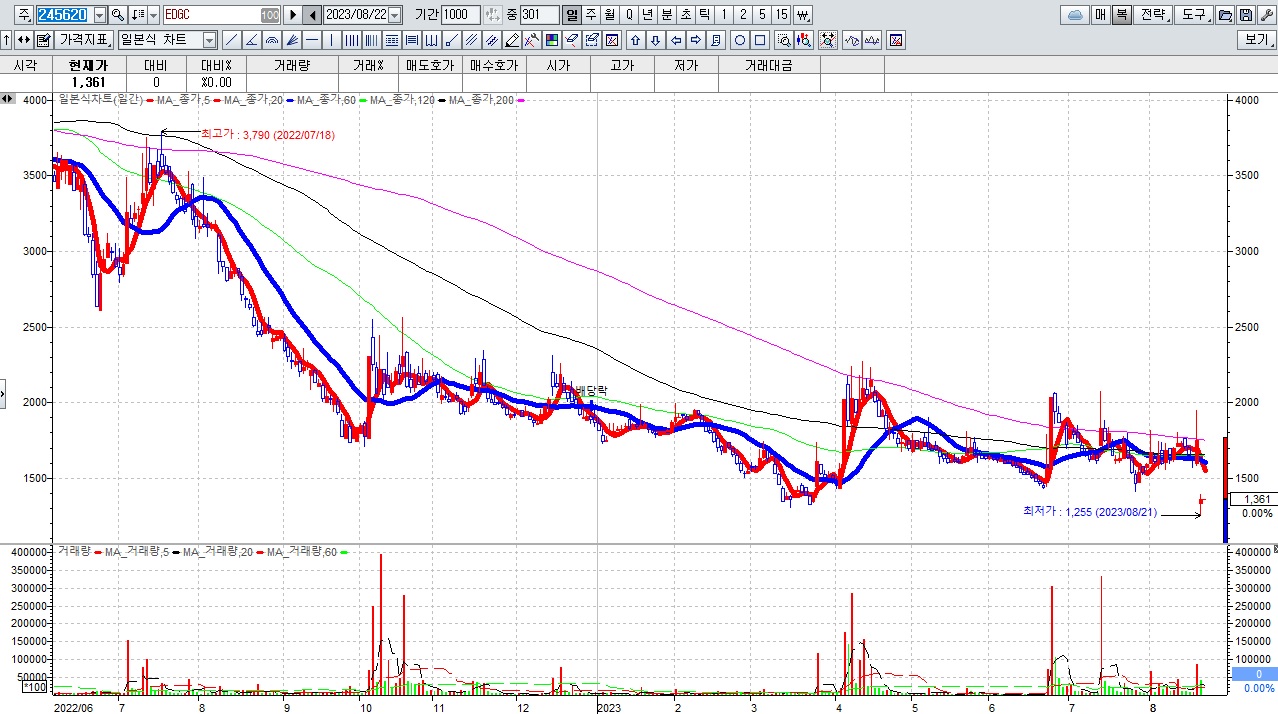This screenshot has width=1278, height=714.
Task: Click the zoom area magnifier tool
Action: point(785,40)
